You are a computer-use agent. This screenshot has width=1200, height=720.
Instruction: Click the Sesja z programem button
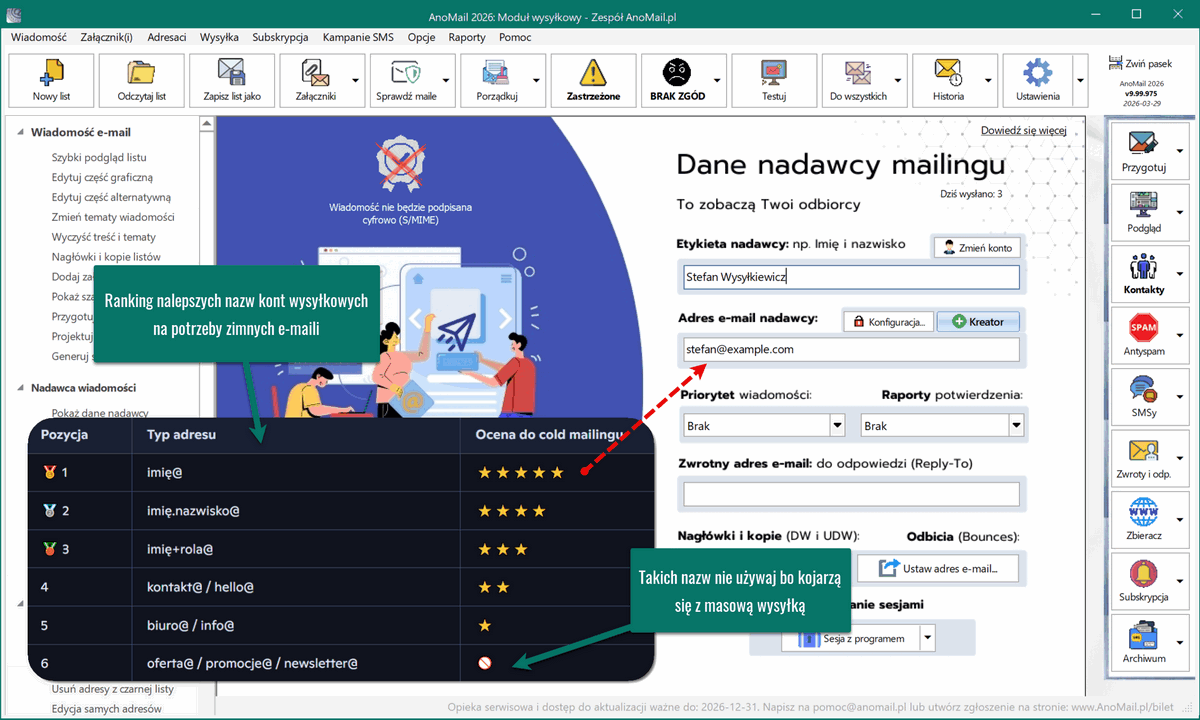[x=851, y=638]
